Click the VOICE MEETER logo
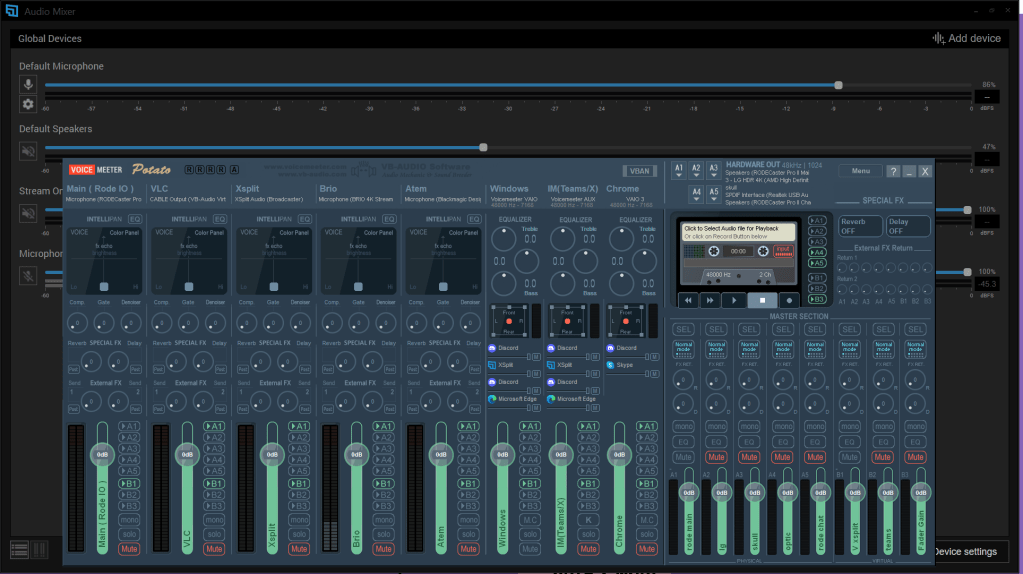 [96, 170]
